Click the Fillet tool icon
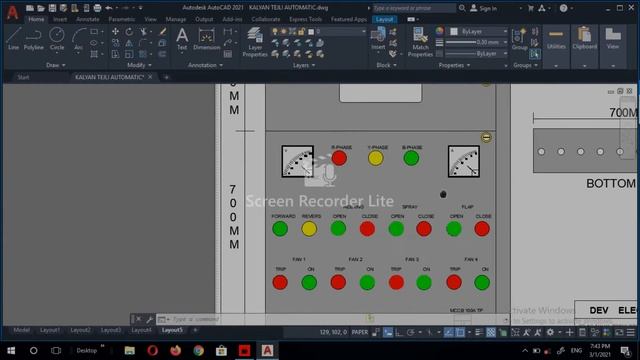The width and height of the screenshot is (640, 360). point(143,42)
